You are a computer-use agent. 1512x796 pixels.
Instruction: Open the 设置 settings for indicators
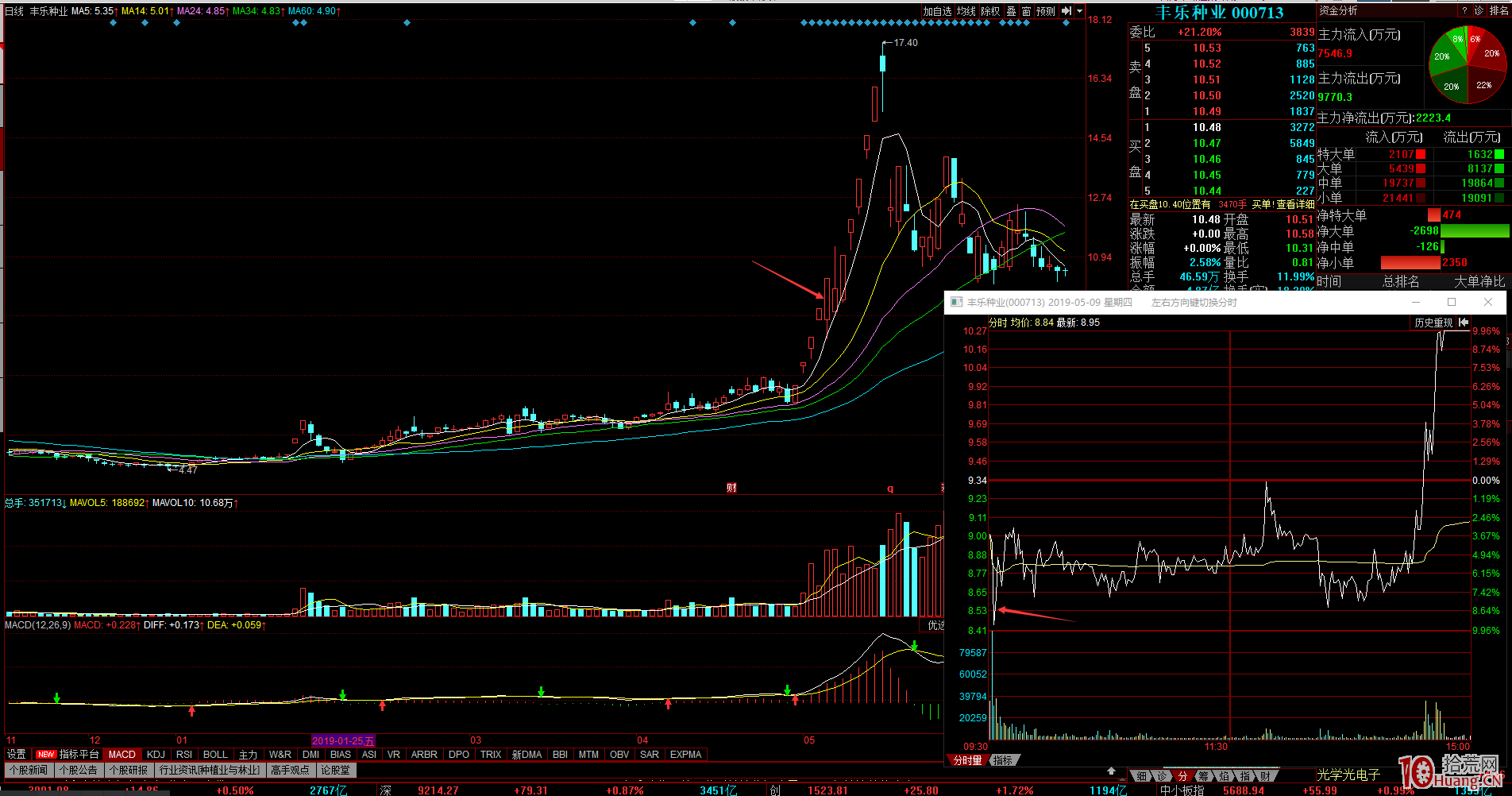[17, 754]
